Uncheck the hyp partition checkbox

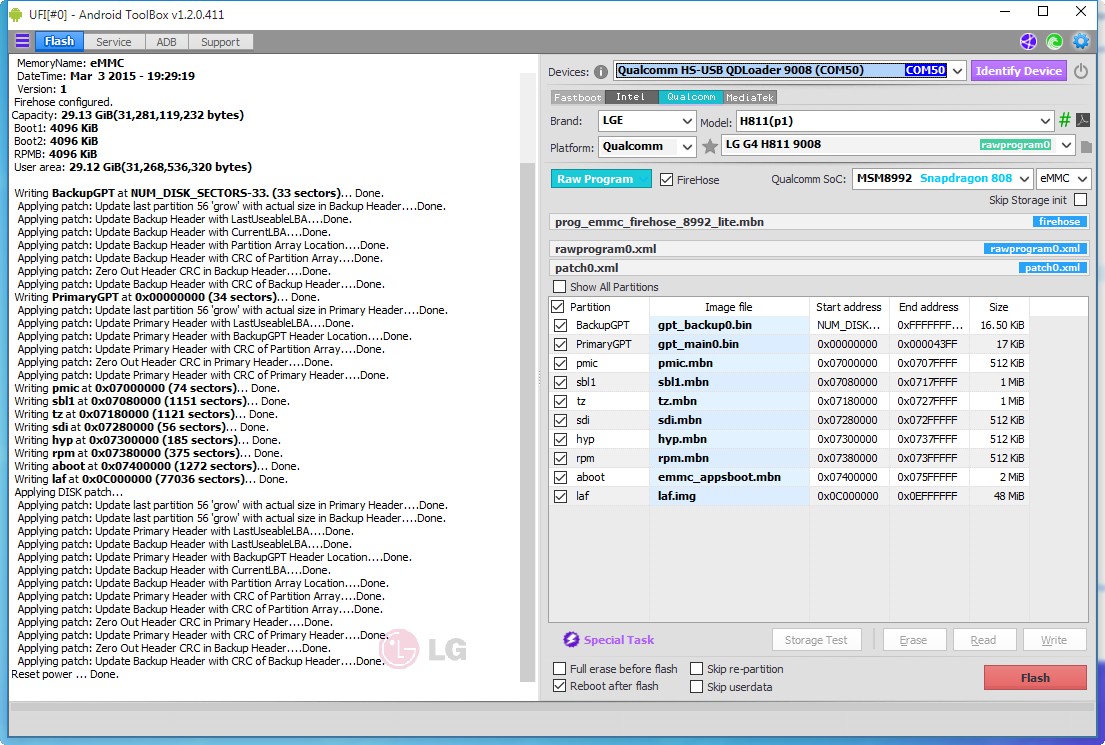point(560,439)
